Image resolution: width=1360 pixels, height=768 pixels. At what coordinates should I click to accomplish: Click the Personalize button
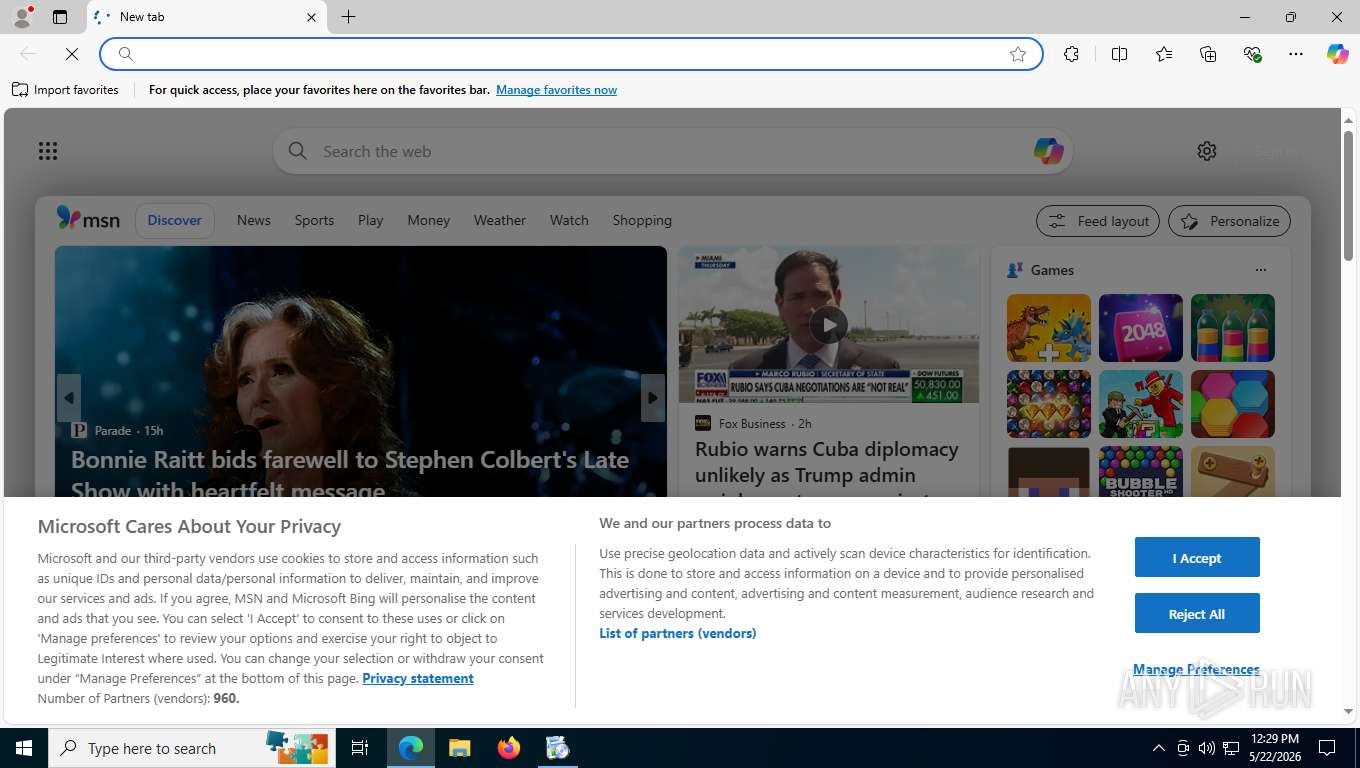(x=1229, y=221)
